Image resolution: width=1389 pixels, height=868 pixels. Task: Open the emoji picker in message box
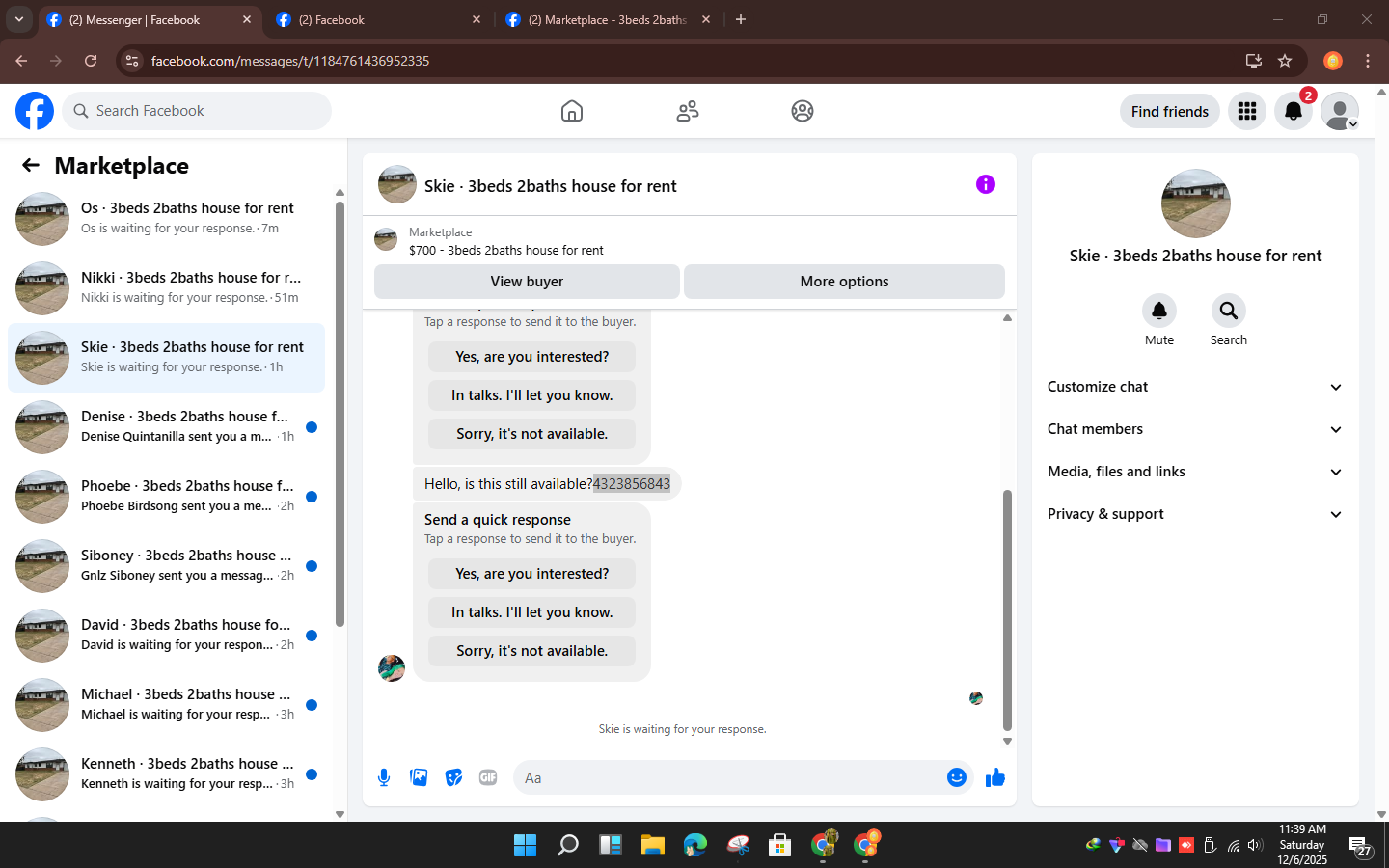956,777
